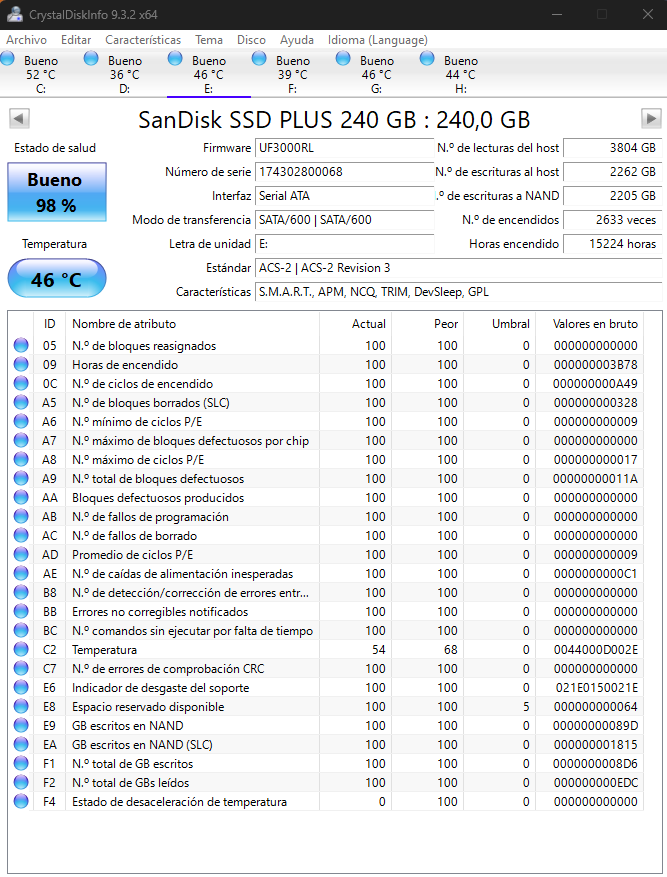This screenshot has width=667, height=877.
Task: Click status orb for attribute E9
Action: tap(21, 725)
